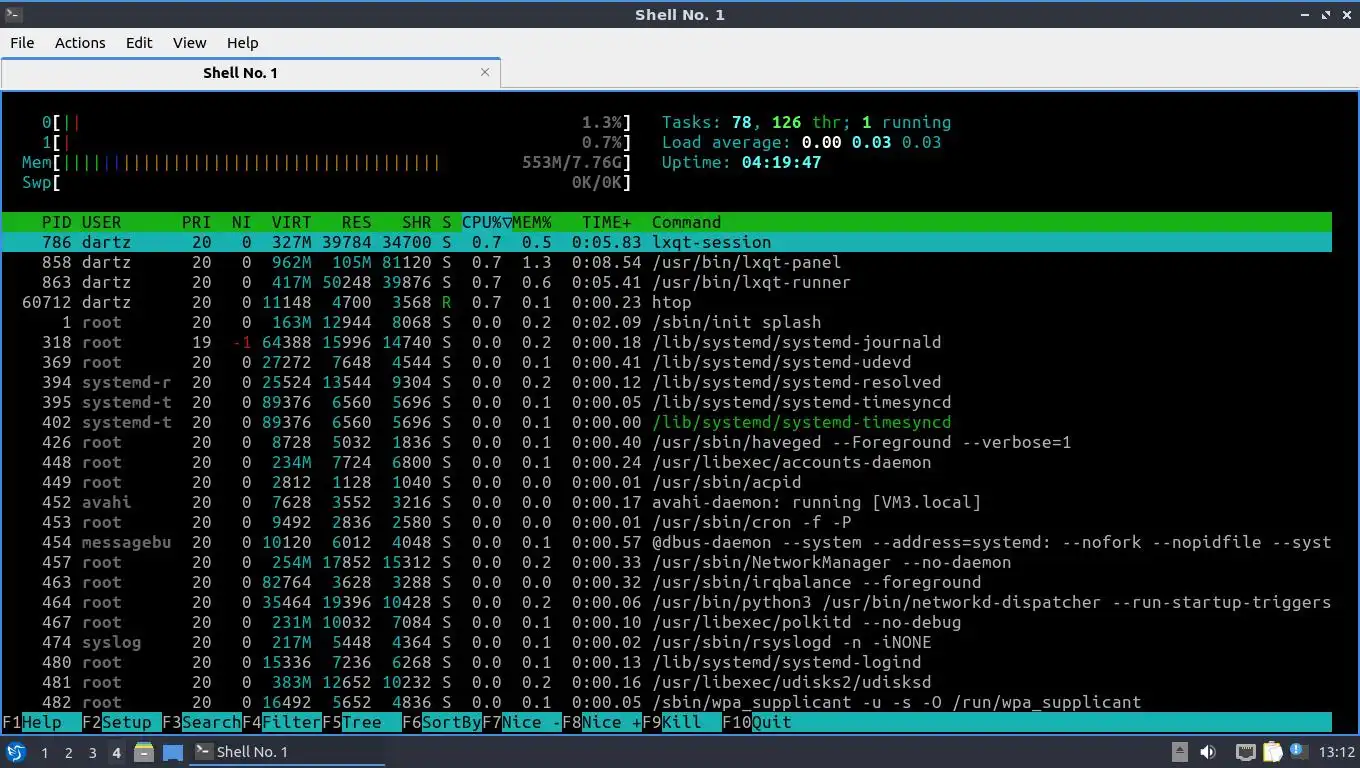Click the removable media eject tray icon
The width and height of the screenshot is (1360, 768).
[x=1180, y=752]
